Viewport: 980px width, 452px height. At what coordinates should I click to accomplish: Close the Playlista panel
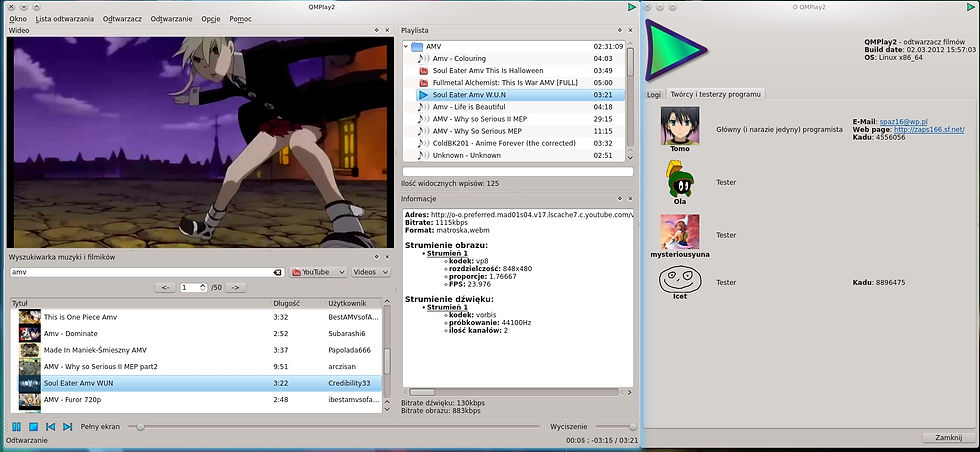click(x=629, y=29)
